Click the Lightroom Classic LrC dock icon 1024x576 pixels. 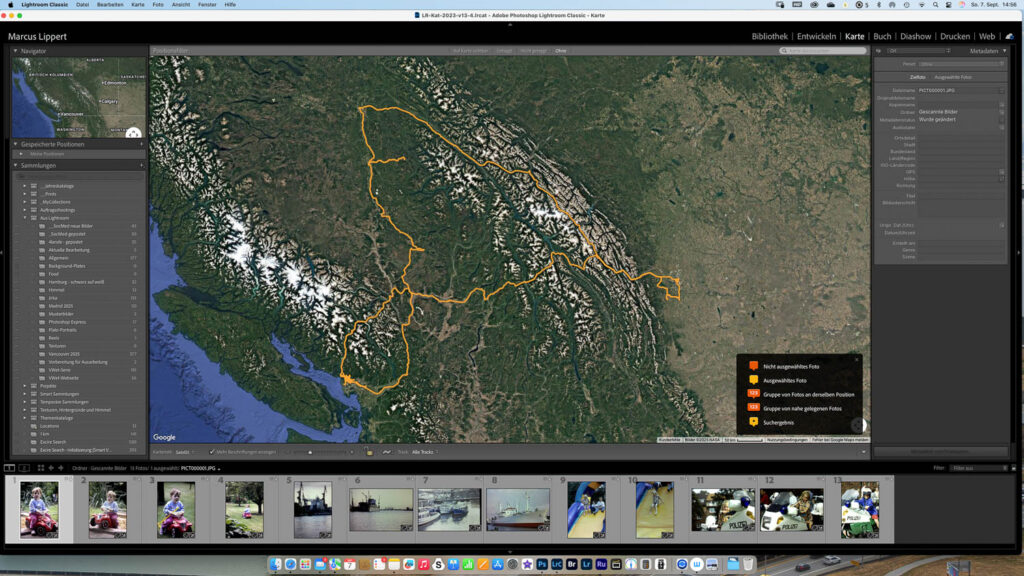pyautogui.click(x=556, y=564)
